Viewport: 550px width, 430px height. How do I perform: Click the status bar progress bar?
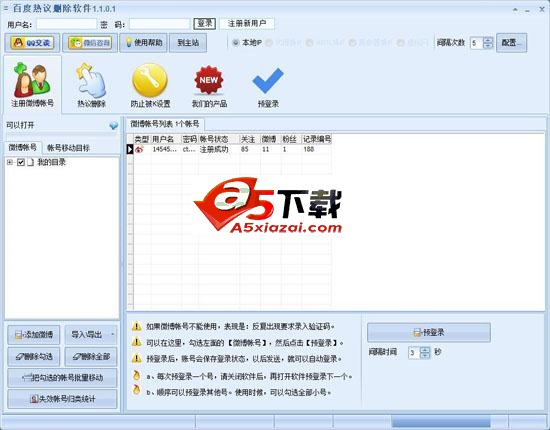point(441,422)
